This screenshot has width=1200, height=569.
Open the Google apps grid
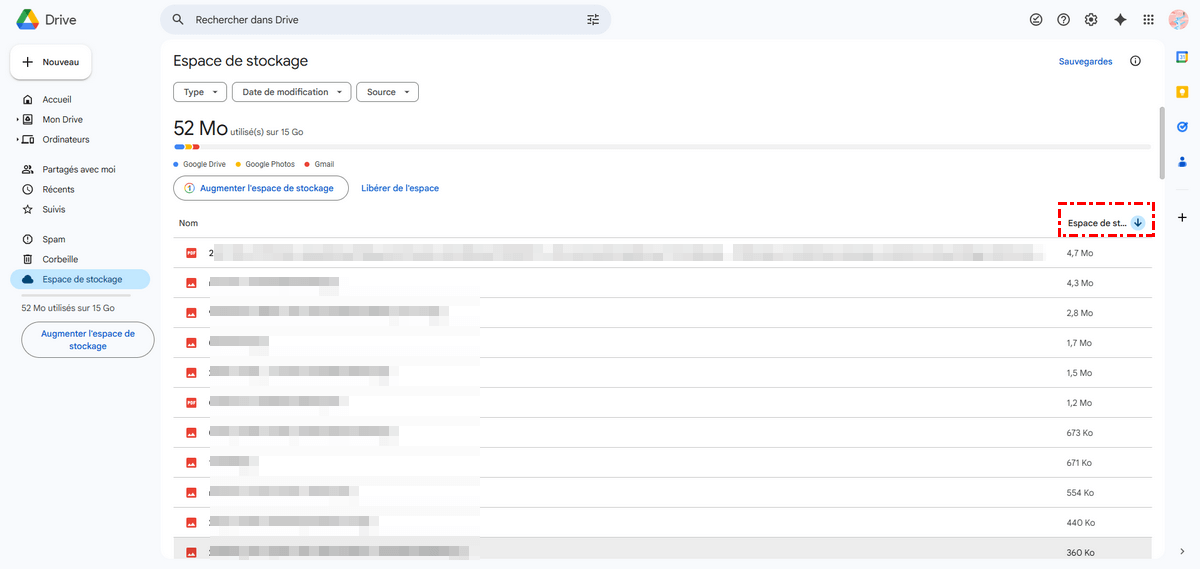click(x=1148, y=19)
